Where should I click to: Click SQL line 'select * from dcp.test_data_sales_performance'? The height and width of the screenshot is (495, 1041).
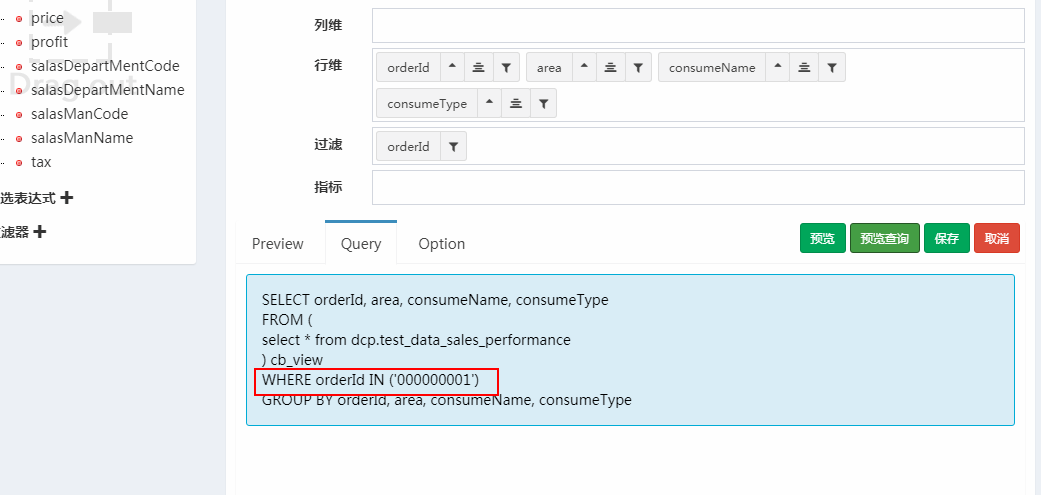tap(416, 340)
